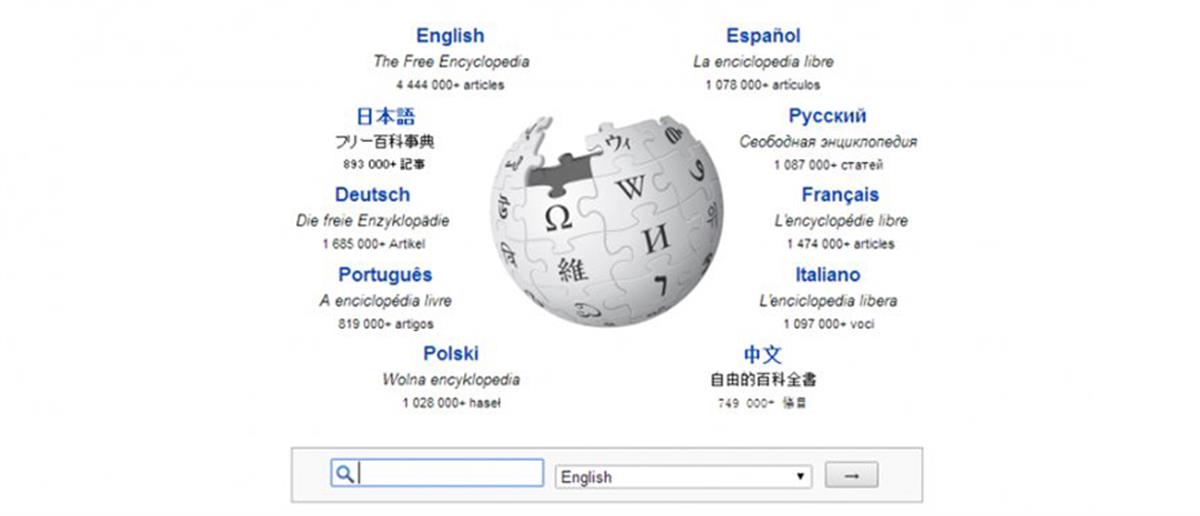
Task: Click 'Die freie Enzyklopädie' subtitle text
Action: tap(372, 221)
